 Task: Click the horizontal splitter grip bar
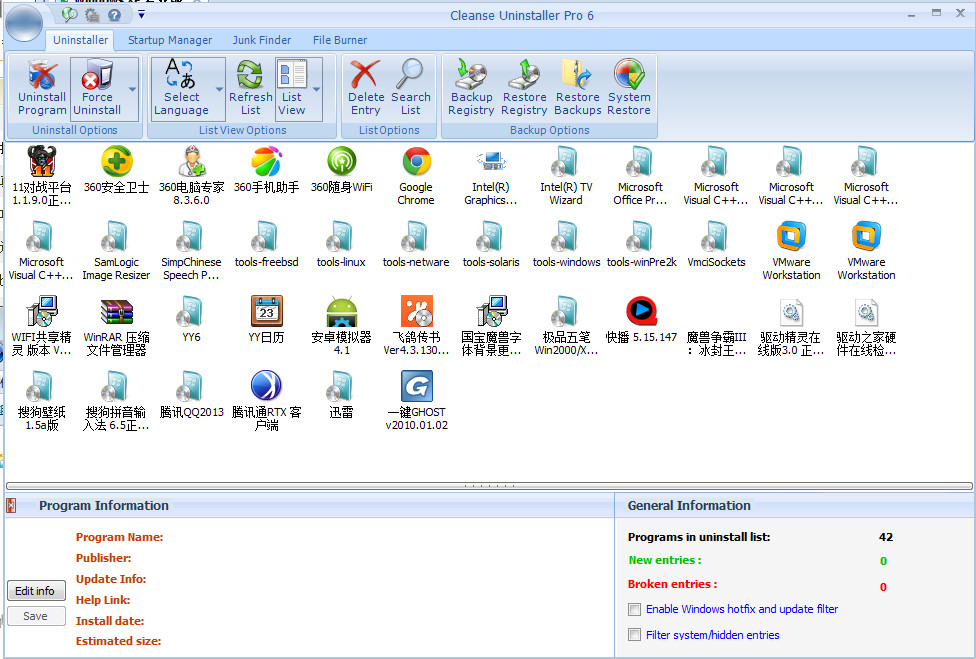pos(489,485)
